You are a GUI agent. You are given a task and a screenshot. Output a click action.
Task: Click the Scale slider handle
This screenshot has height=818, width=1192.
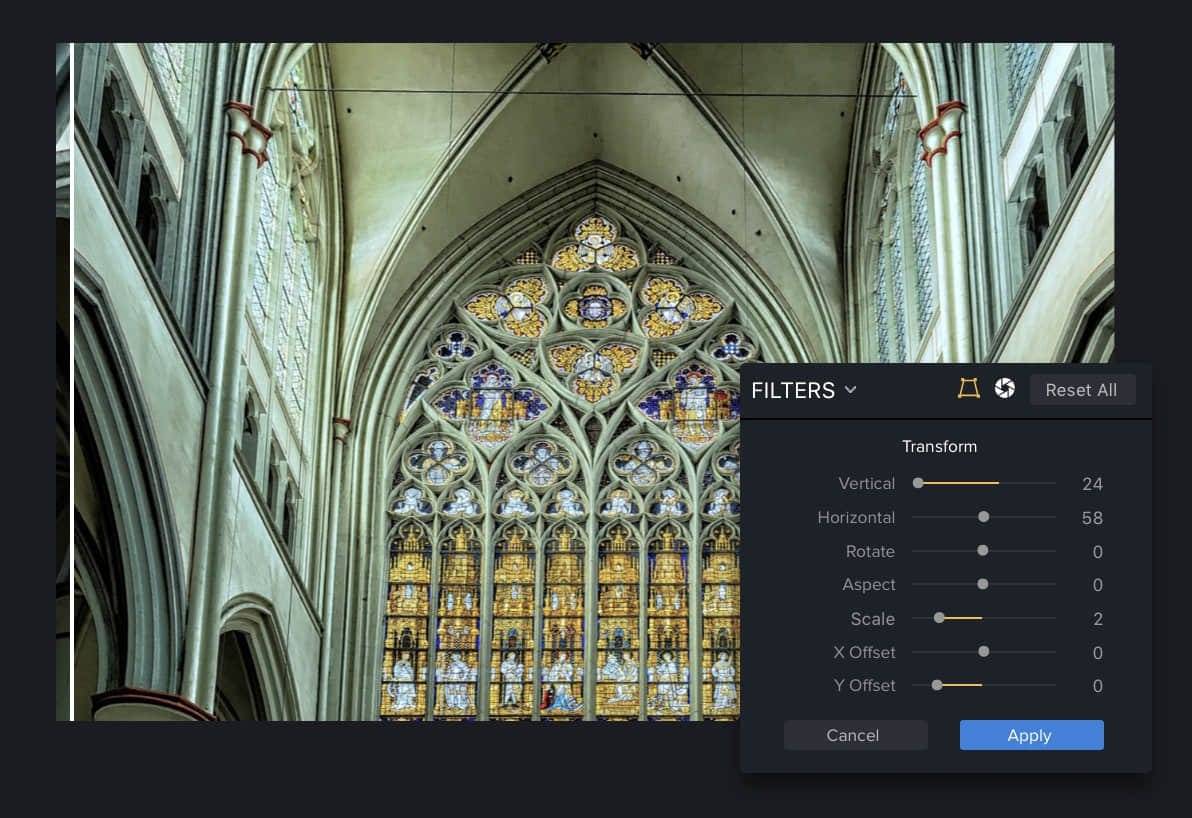point(939,618)
